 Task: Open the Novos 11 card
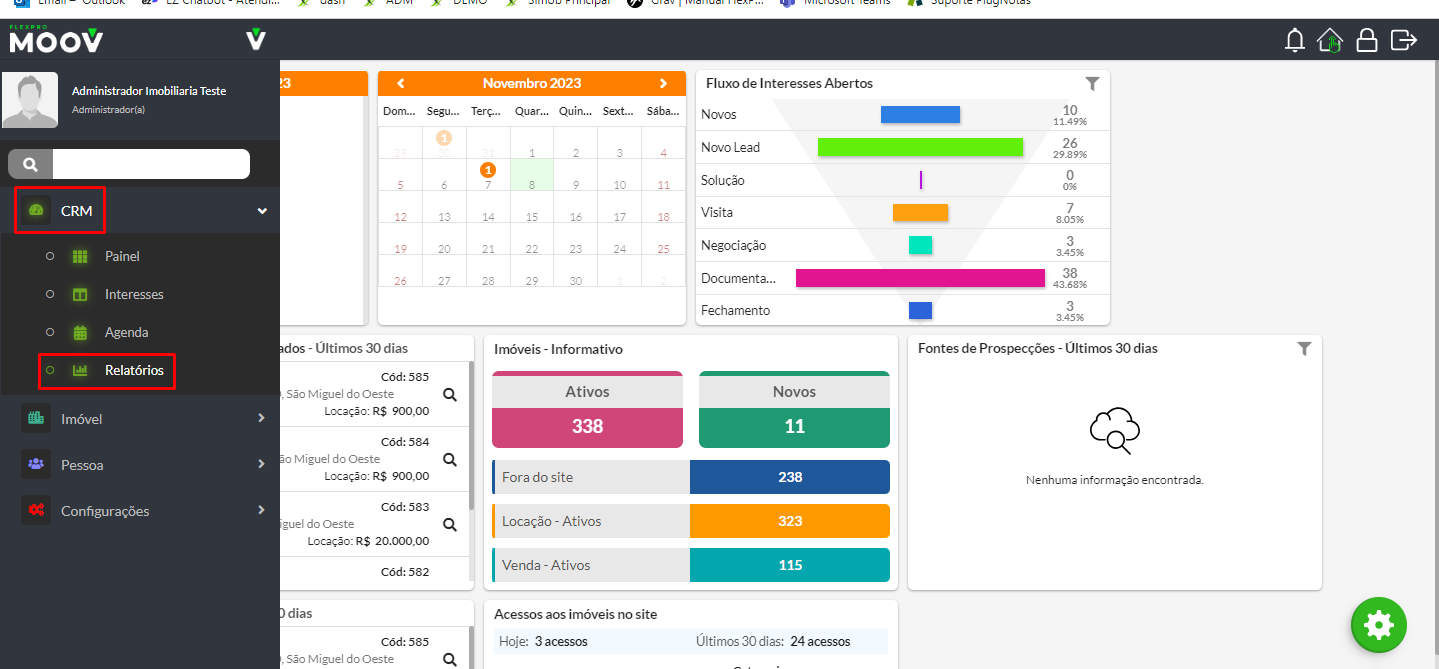click(794, 410)
